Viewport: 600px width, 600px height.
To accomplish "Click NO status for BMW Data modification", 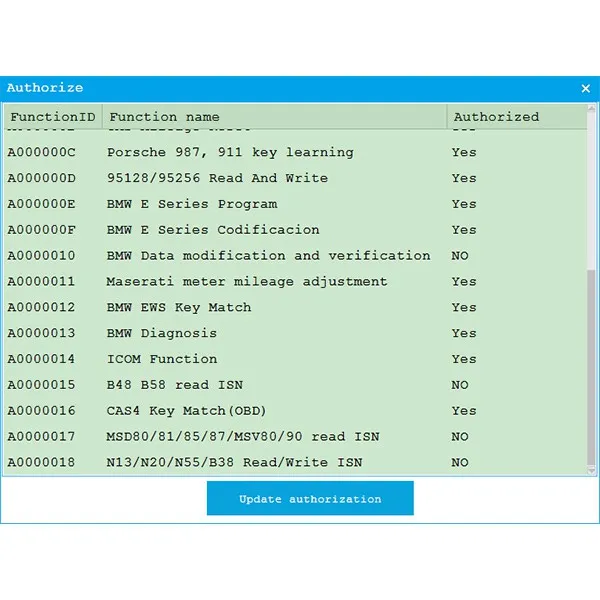I will coord(460,256).
